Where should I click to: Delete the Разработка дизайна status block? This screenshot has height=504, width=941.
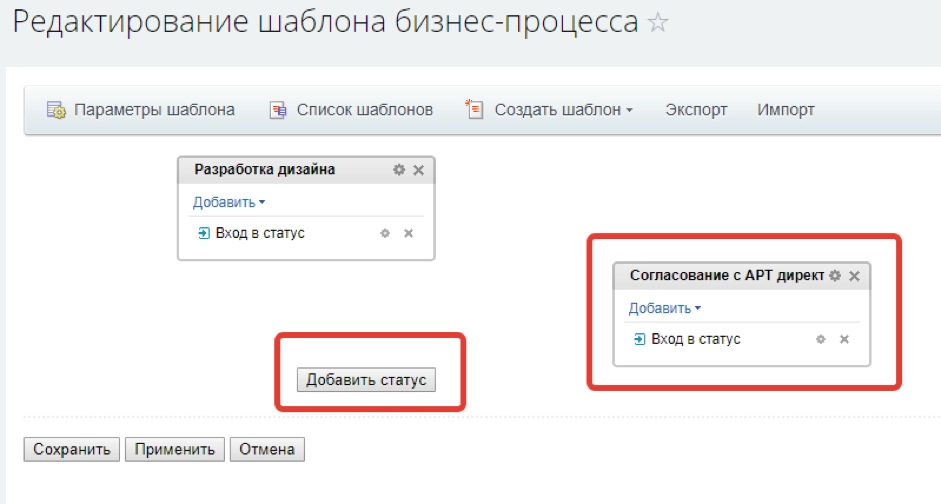click(x=419, y=170)
